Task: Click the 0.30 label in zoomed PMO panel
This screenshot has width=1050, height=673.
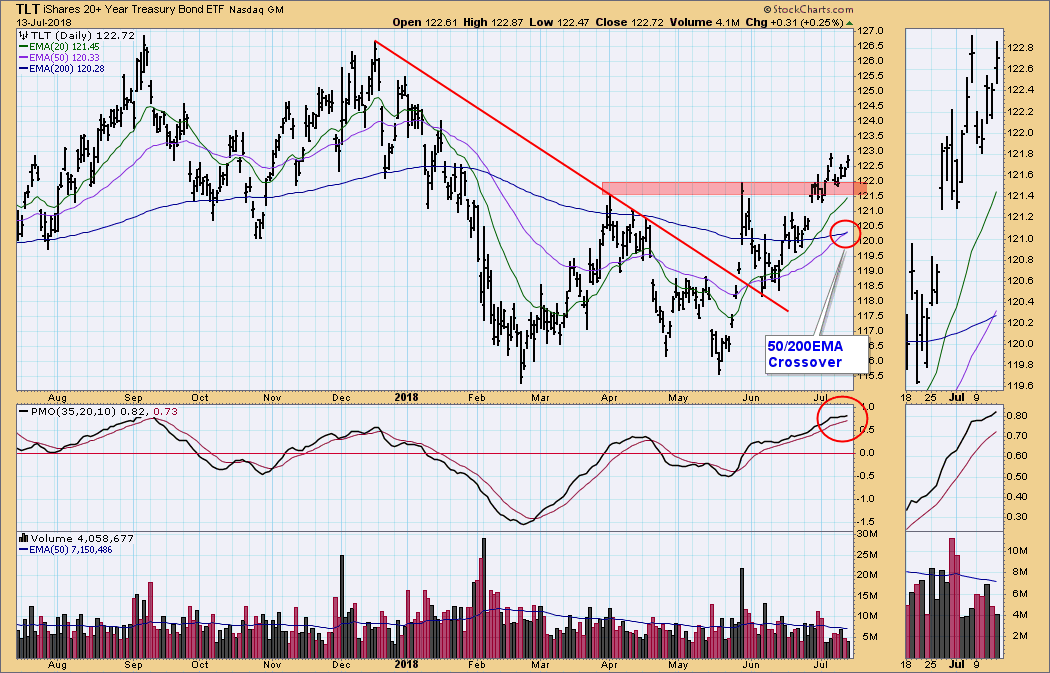Action: pyautogui.click(x=1018, y=517)
